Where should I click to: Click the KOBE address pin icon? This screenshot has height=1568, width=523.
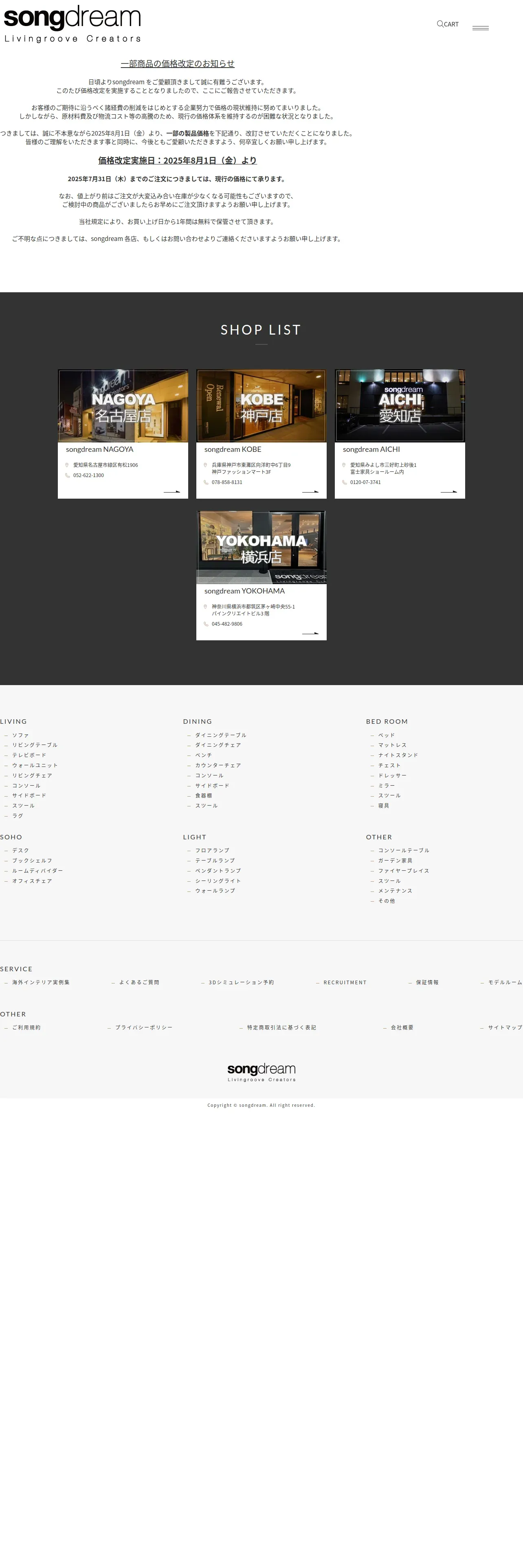205,465
